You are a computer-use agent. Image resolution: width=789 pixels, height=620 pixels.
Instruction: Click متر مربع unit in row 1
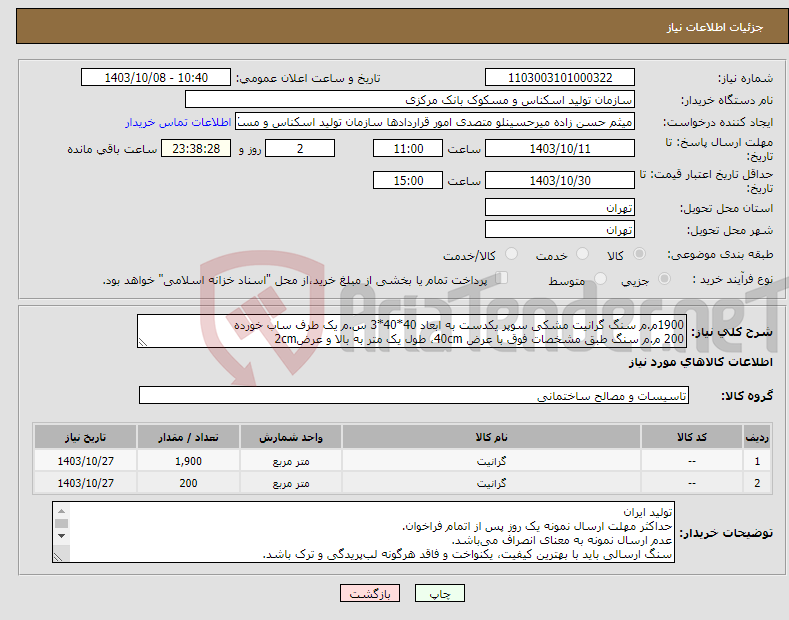tap(291, 461)
